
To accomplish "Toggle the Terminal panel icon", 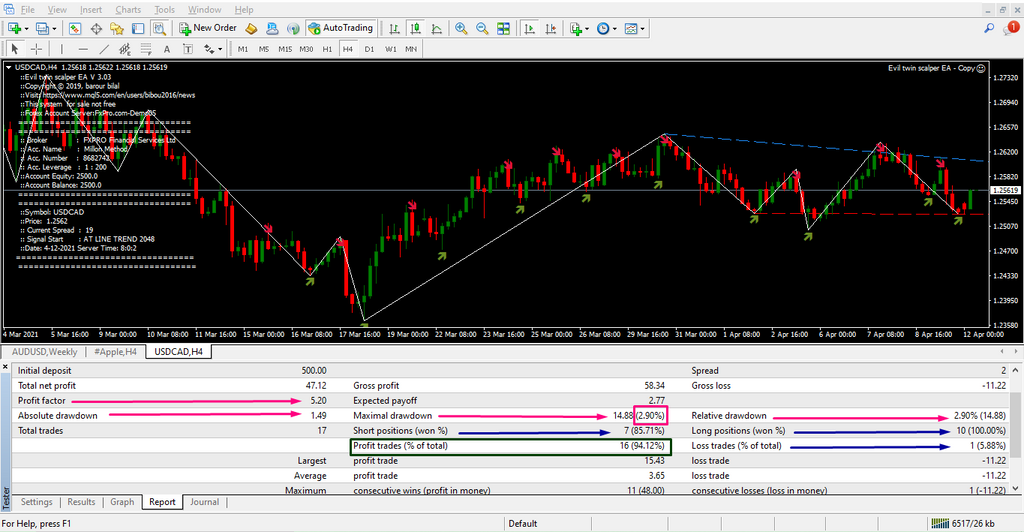I will 138,28.
